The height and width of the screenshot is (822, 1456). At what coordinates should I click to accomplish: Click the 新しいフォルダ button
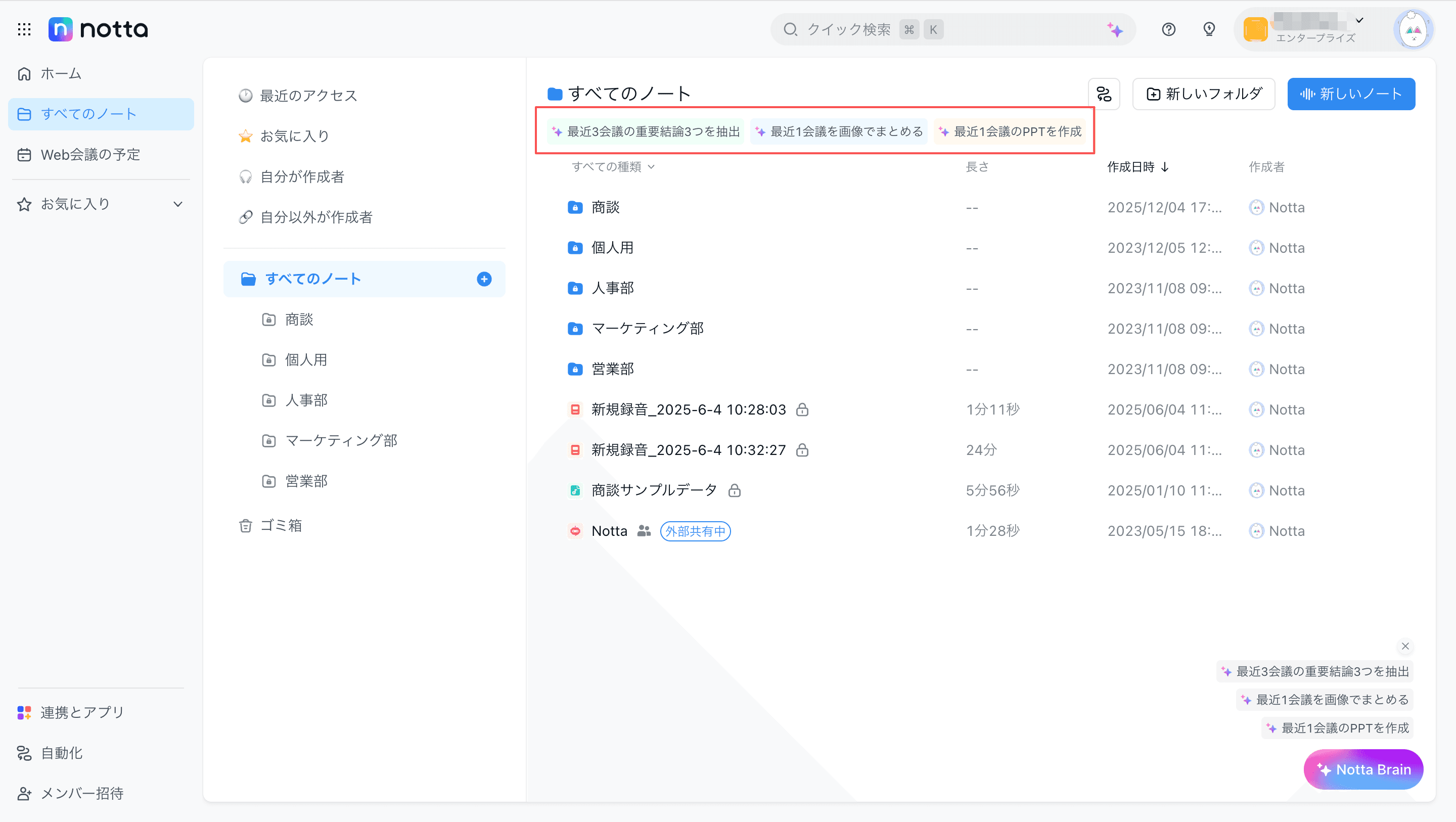click(1203, 94)
